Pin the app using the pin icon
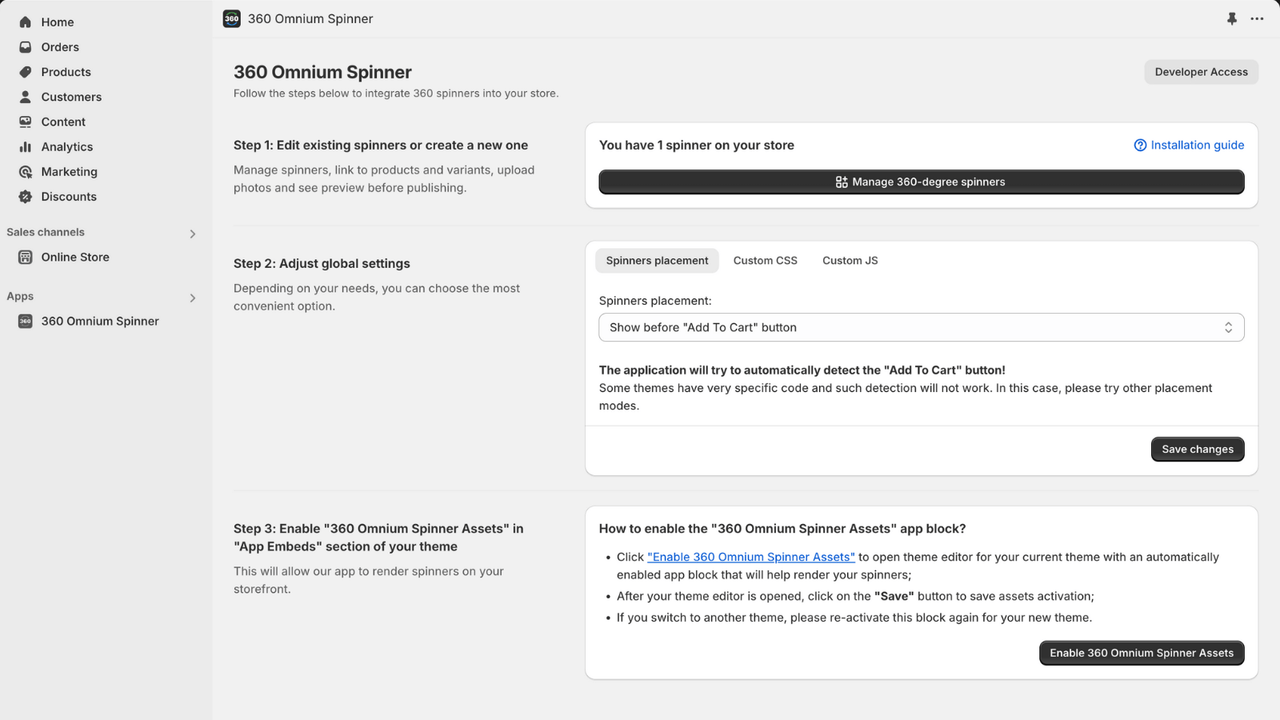This screenshot has height=720, width=1280. click(x=1232, y=19)
